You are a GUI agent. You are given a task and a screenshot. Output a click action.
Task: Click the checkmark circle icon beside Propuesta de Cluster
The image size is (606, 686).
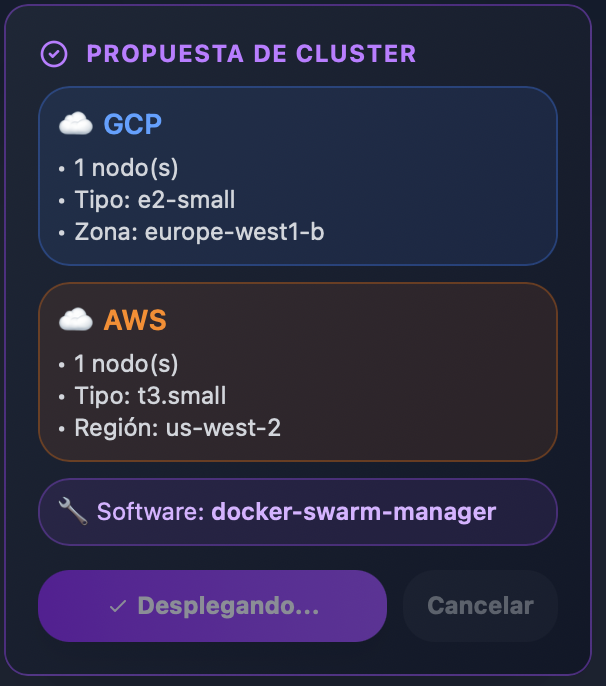coord(54,54)
